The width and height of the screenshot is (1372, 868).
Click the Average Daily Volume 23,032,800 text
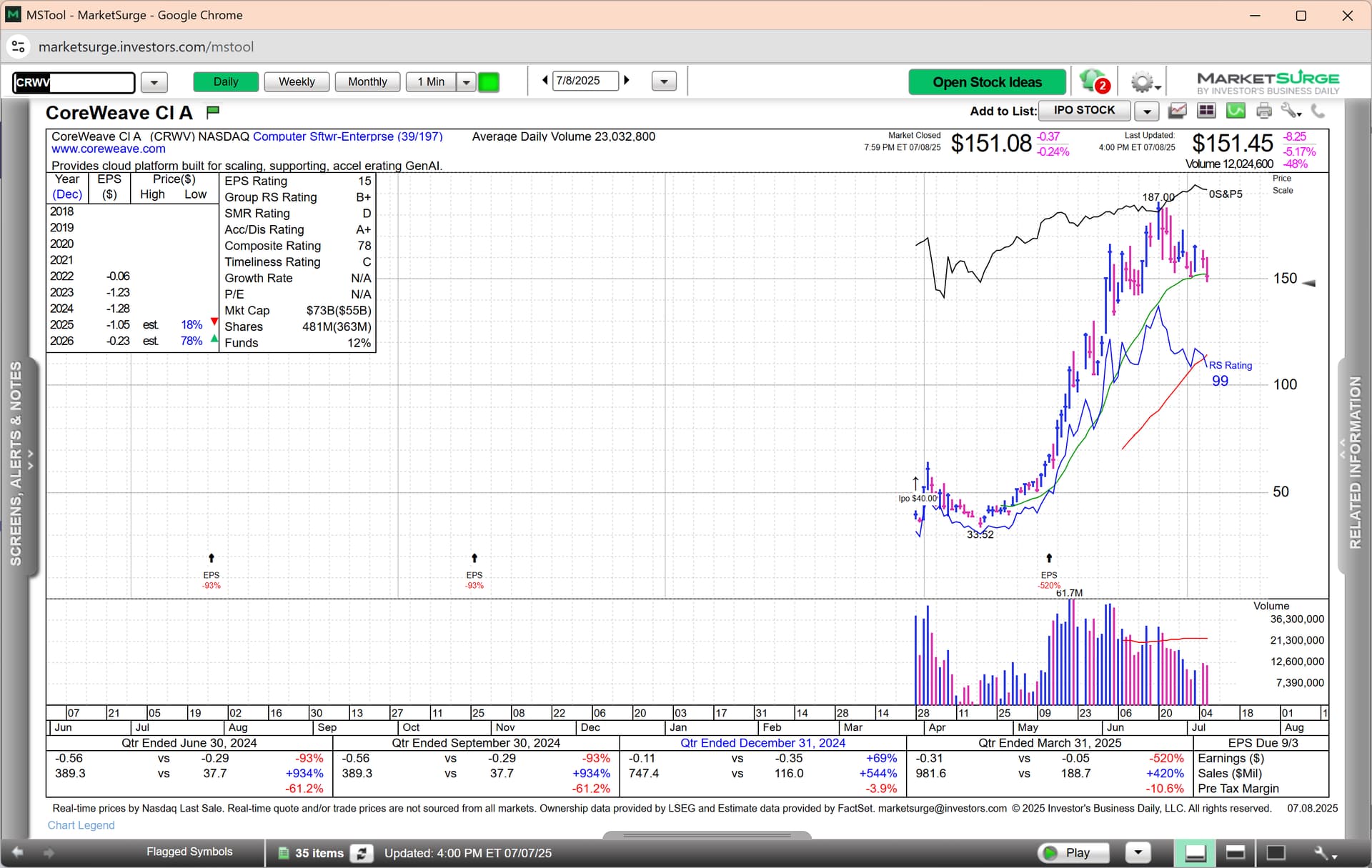coord(563,136)
